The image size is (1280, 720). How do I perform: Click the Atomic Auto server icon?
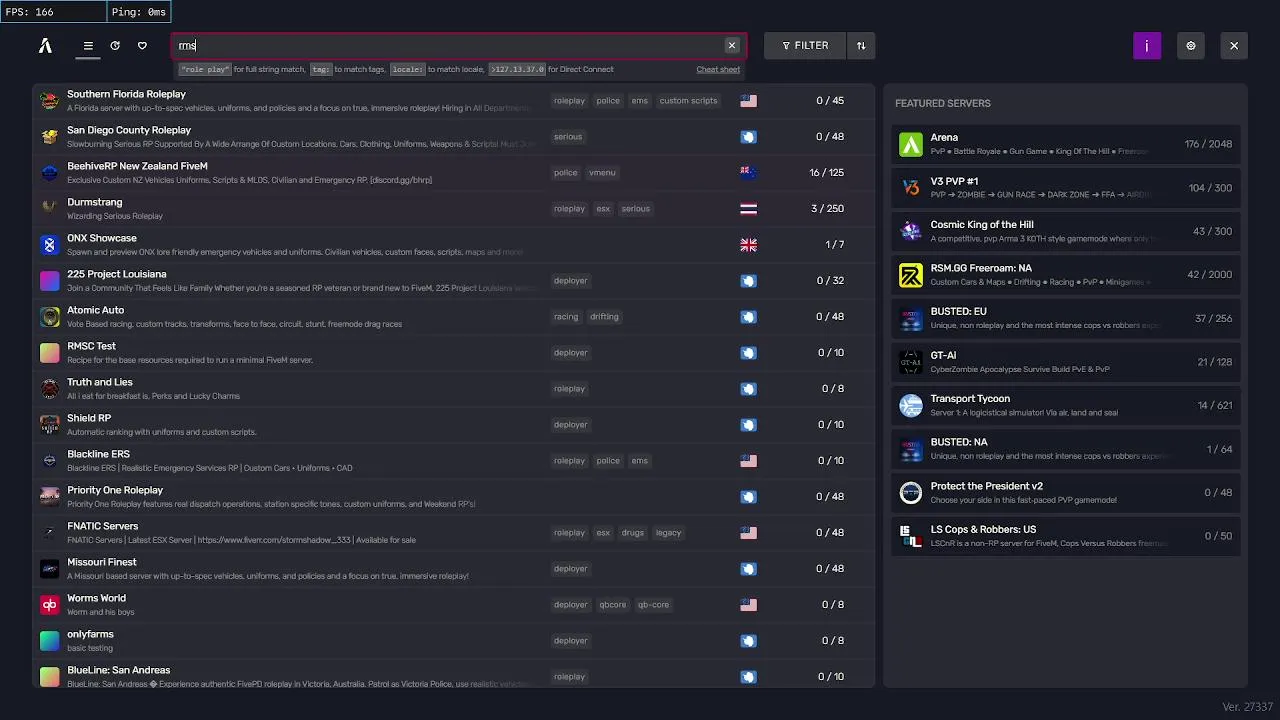point(50,317)
